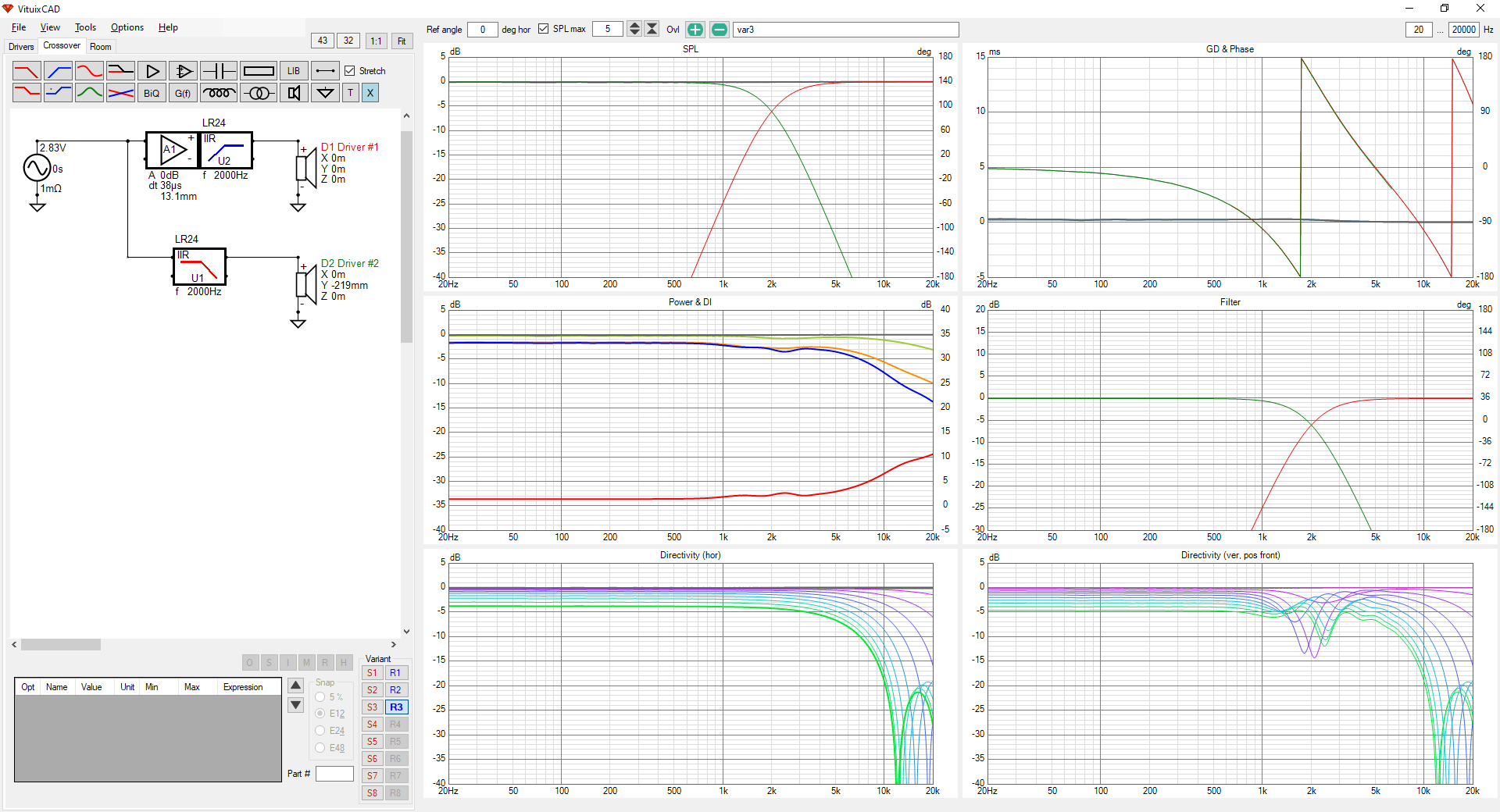Click the Fit button
This screenshot has width=1500, height=812.
point(402,41)
